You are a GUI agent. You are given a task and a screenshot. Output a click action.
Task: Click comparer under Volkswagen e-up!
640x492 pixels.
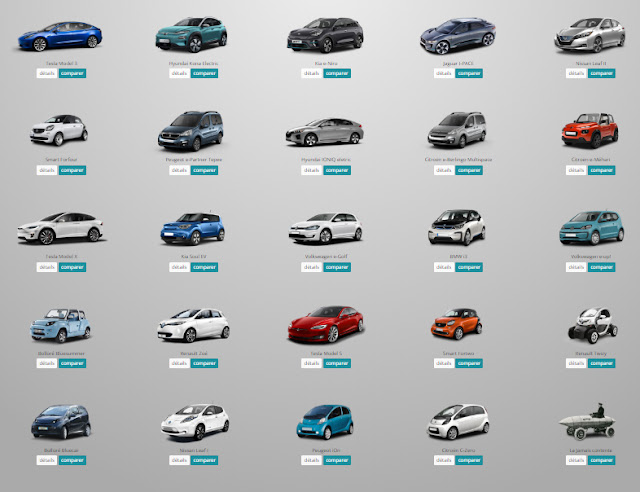pos(602,267)
